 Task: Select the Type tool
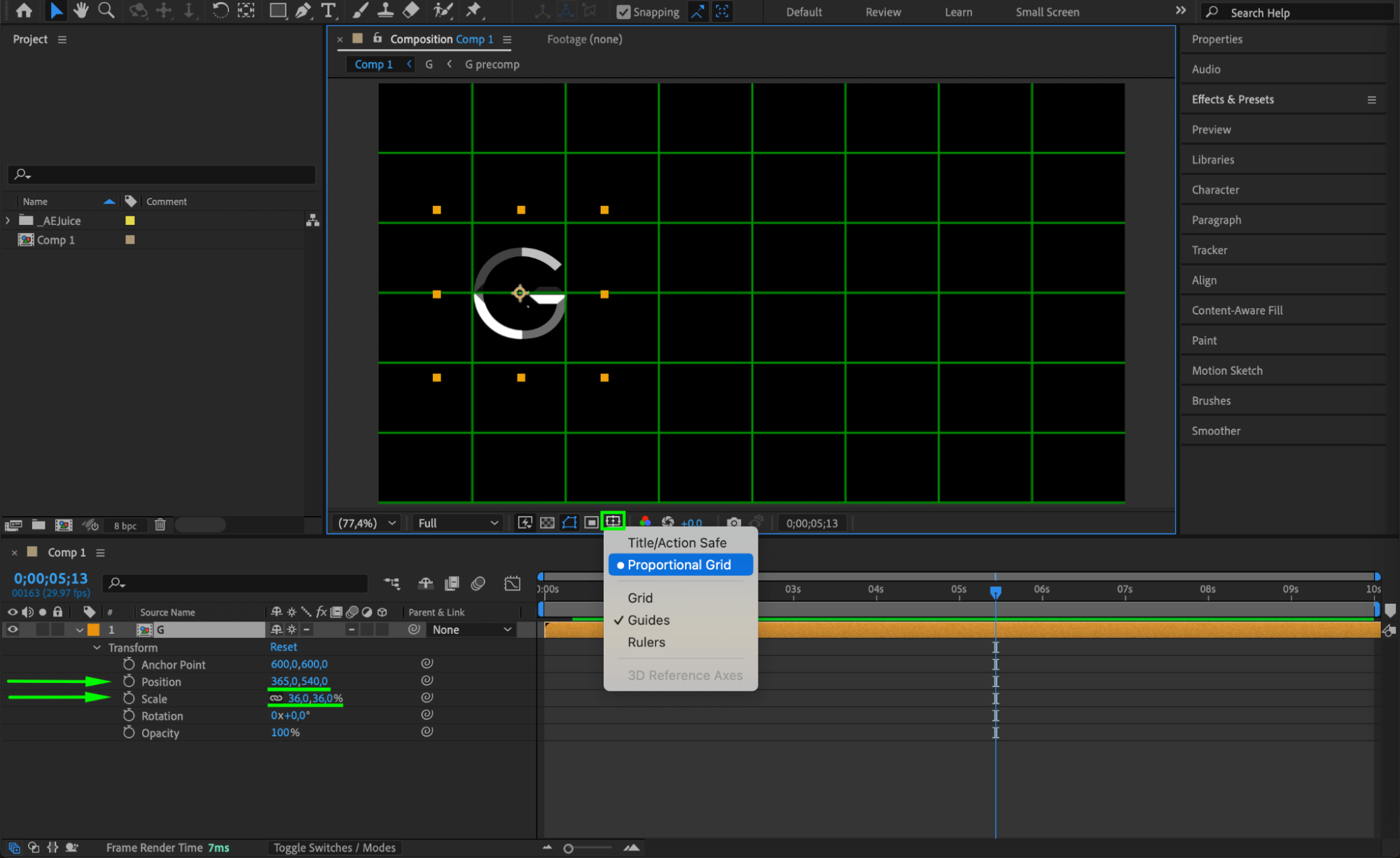328,11
